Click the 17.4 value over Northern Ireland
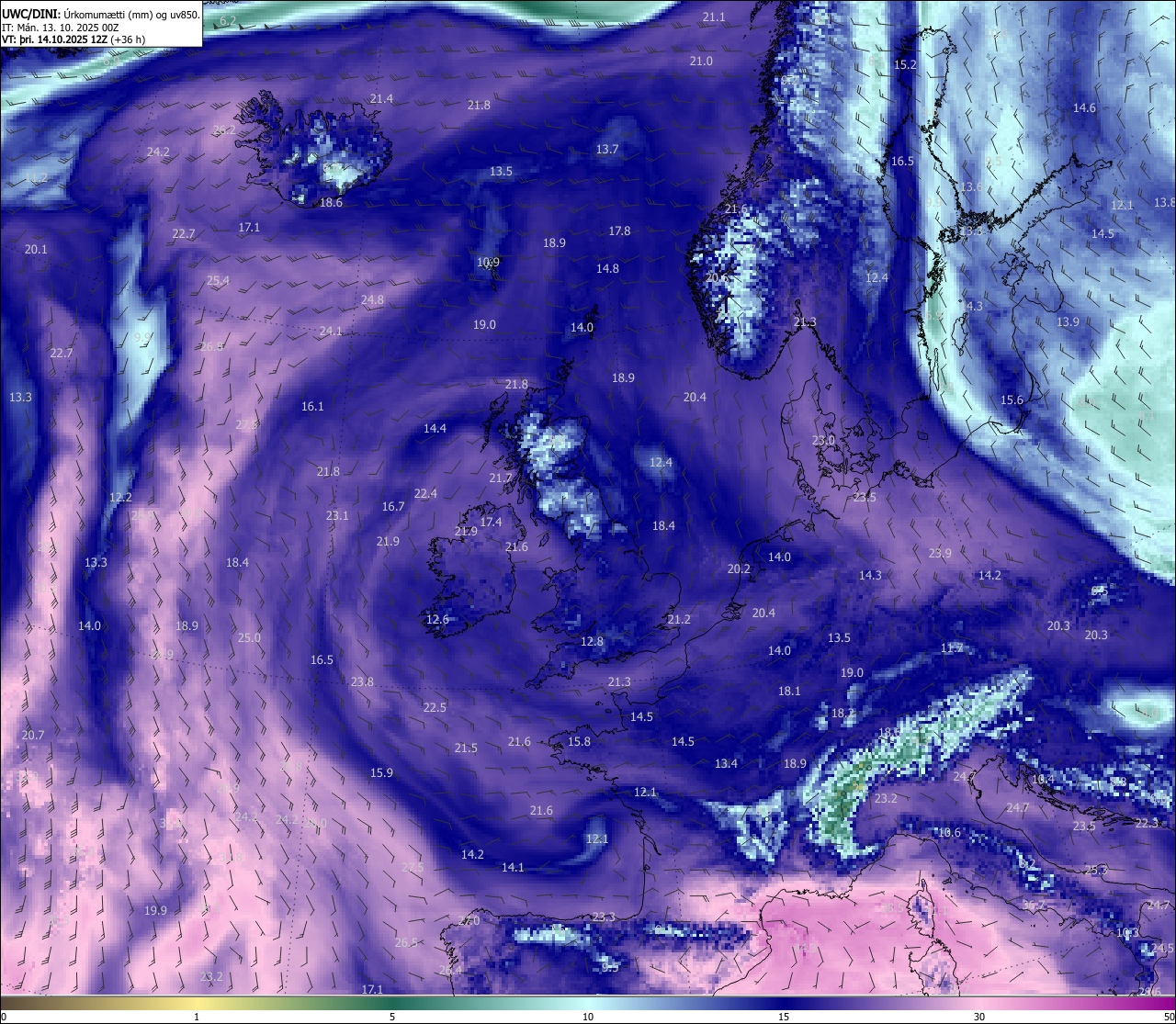 click(491, 522)
